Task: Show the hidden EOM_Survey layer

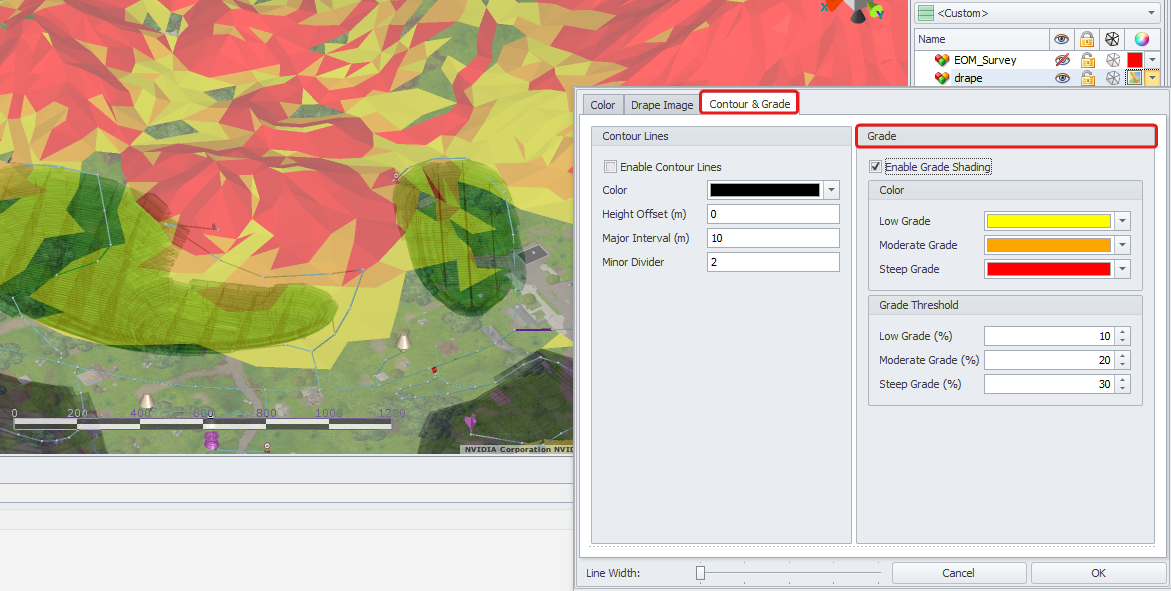Action: point(1062,60)
